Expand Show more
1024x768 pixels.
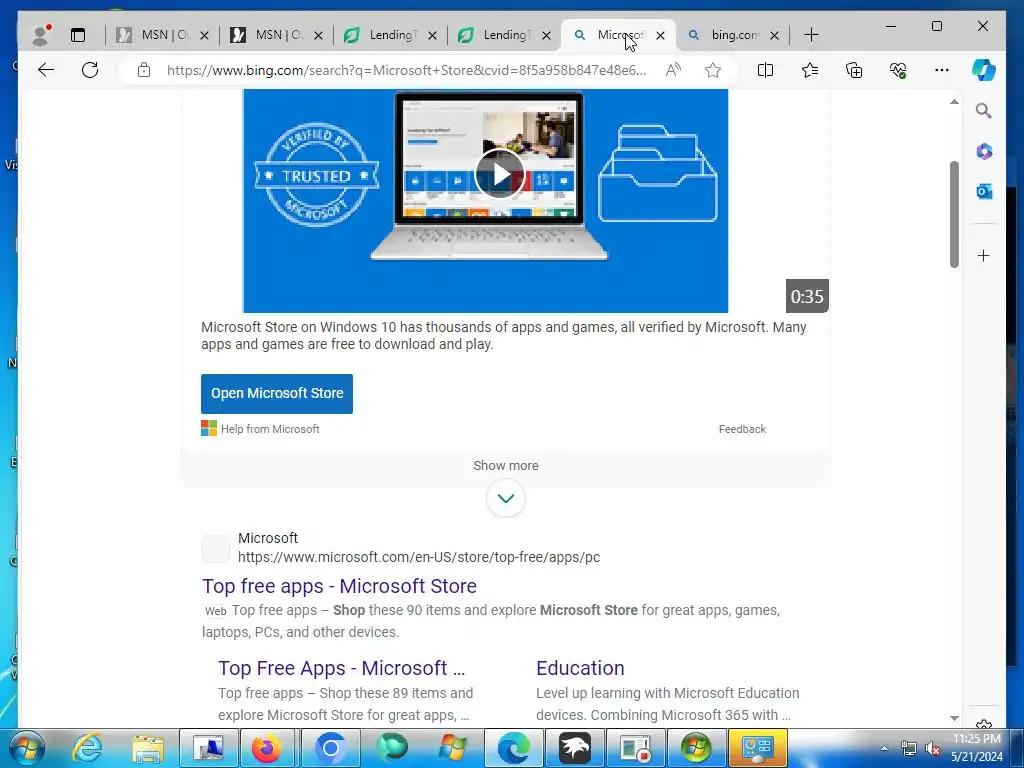coord(506,466)
